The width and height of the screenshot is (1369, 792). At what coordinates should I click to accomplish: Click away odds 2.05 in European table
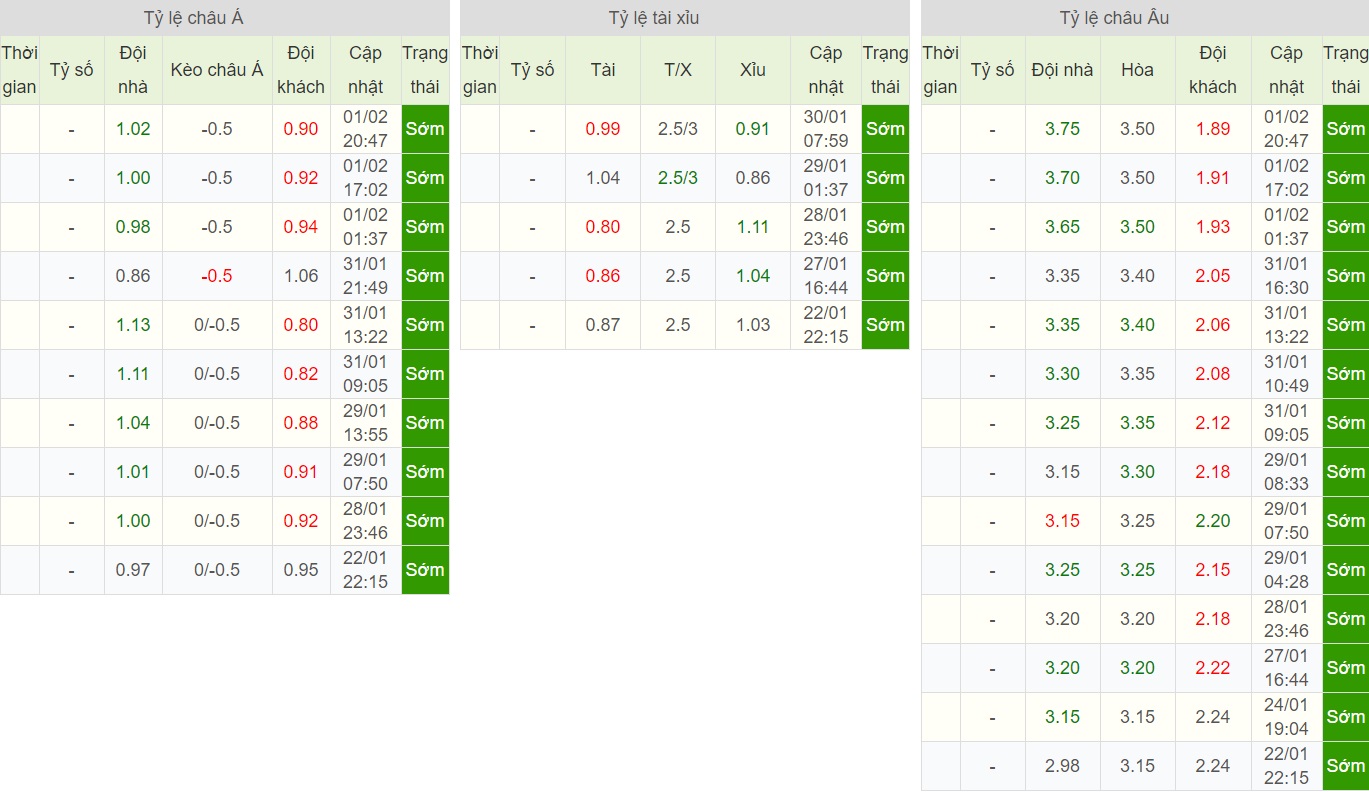coord(1213,276)
